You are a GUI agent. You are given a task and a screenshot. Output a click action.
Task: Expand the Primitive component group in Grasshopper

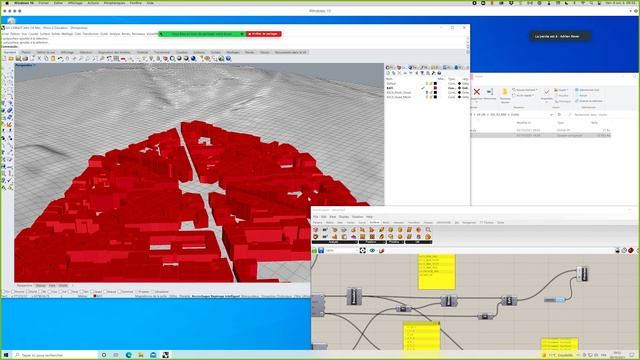click(x=395, y=242)
